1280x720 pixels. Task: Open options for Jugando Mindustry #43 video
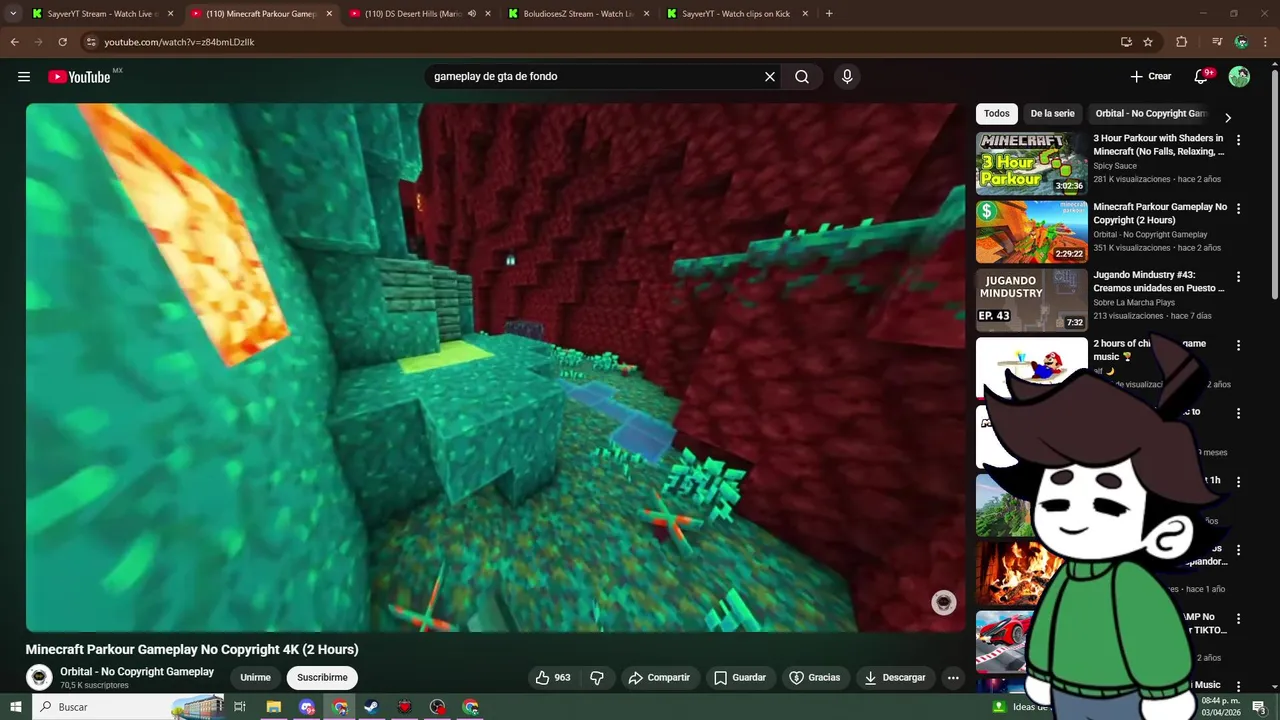(1238, 277)
